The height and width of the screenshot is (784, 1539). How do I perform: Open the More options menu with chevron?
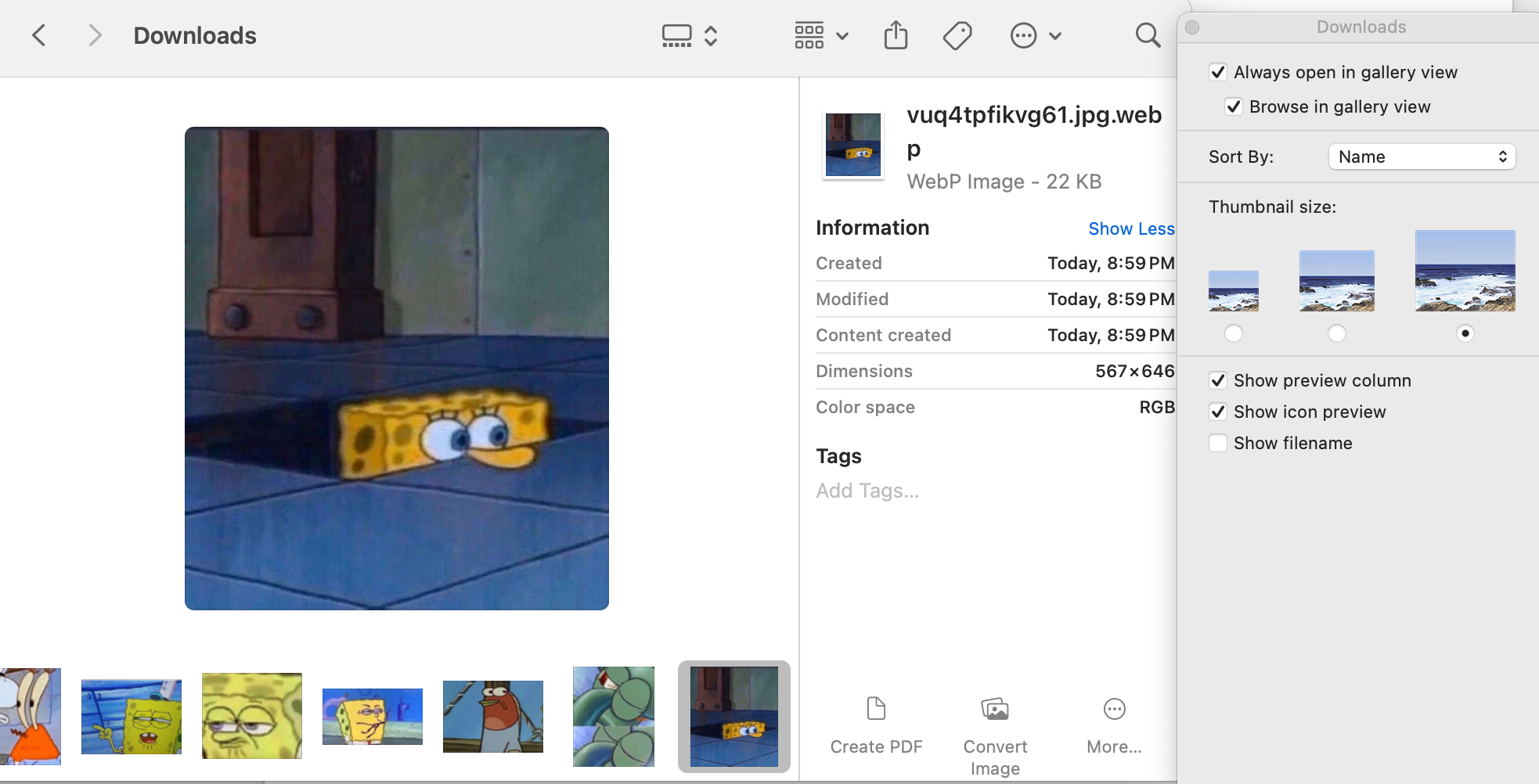[x=1035, y=35]
